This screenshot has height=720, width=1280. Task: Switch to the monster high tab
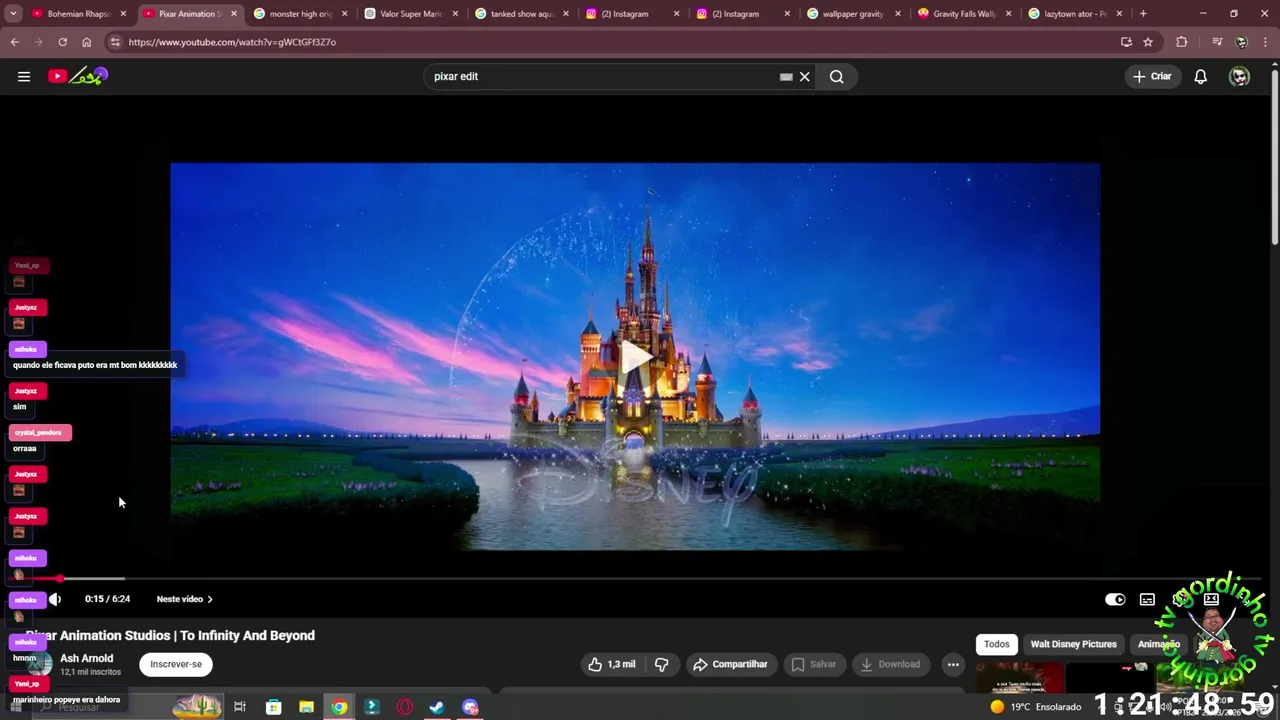(300, 14)
